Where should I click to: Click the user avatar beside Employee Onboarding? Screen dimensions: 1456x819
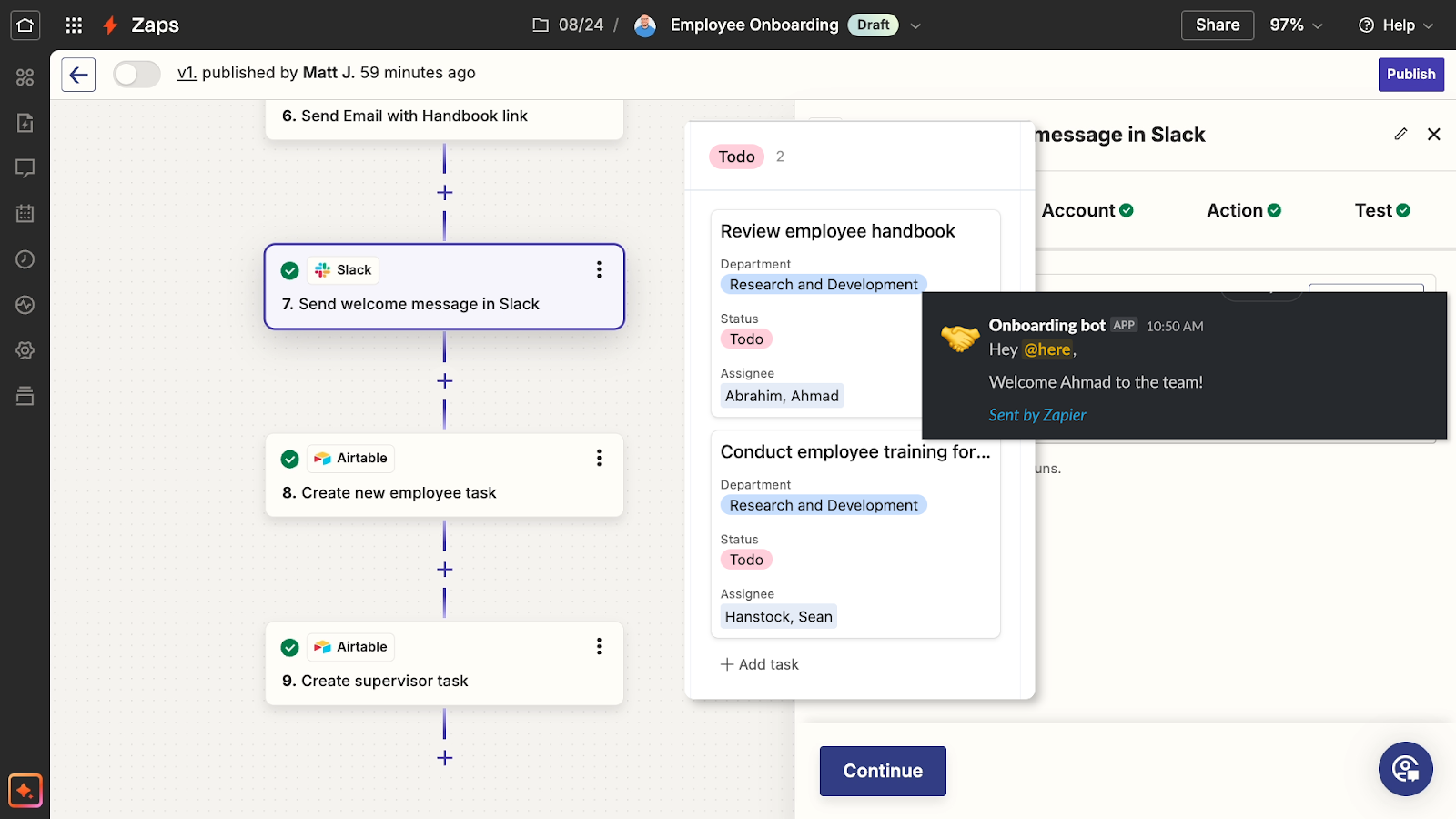click(x=645, y=25)
